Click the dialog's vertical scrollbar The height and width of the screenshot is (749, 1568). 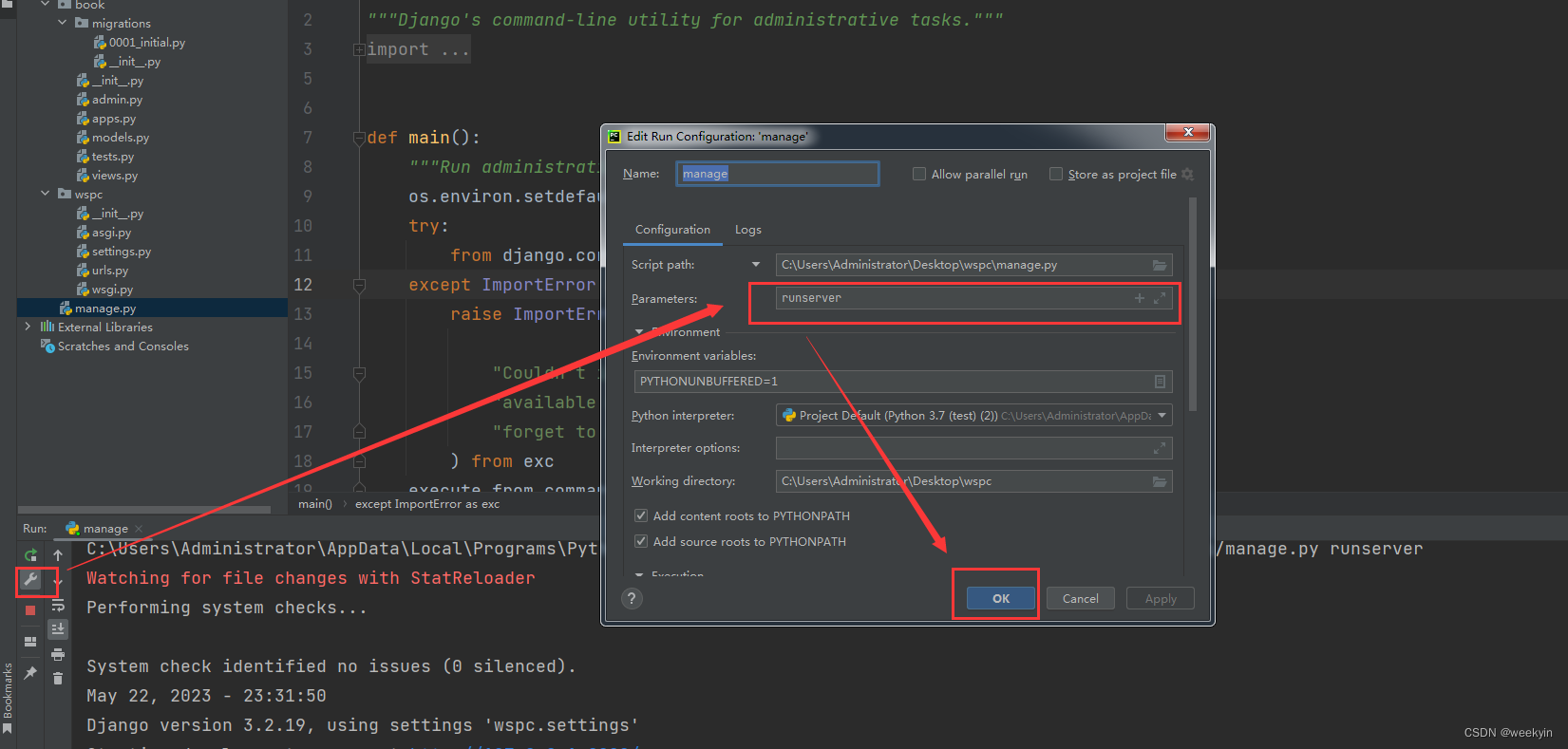(1193, 304)
